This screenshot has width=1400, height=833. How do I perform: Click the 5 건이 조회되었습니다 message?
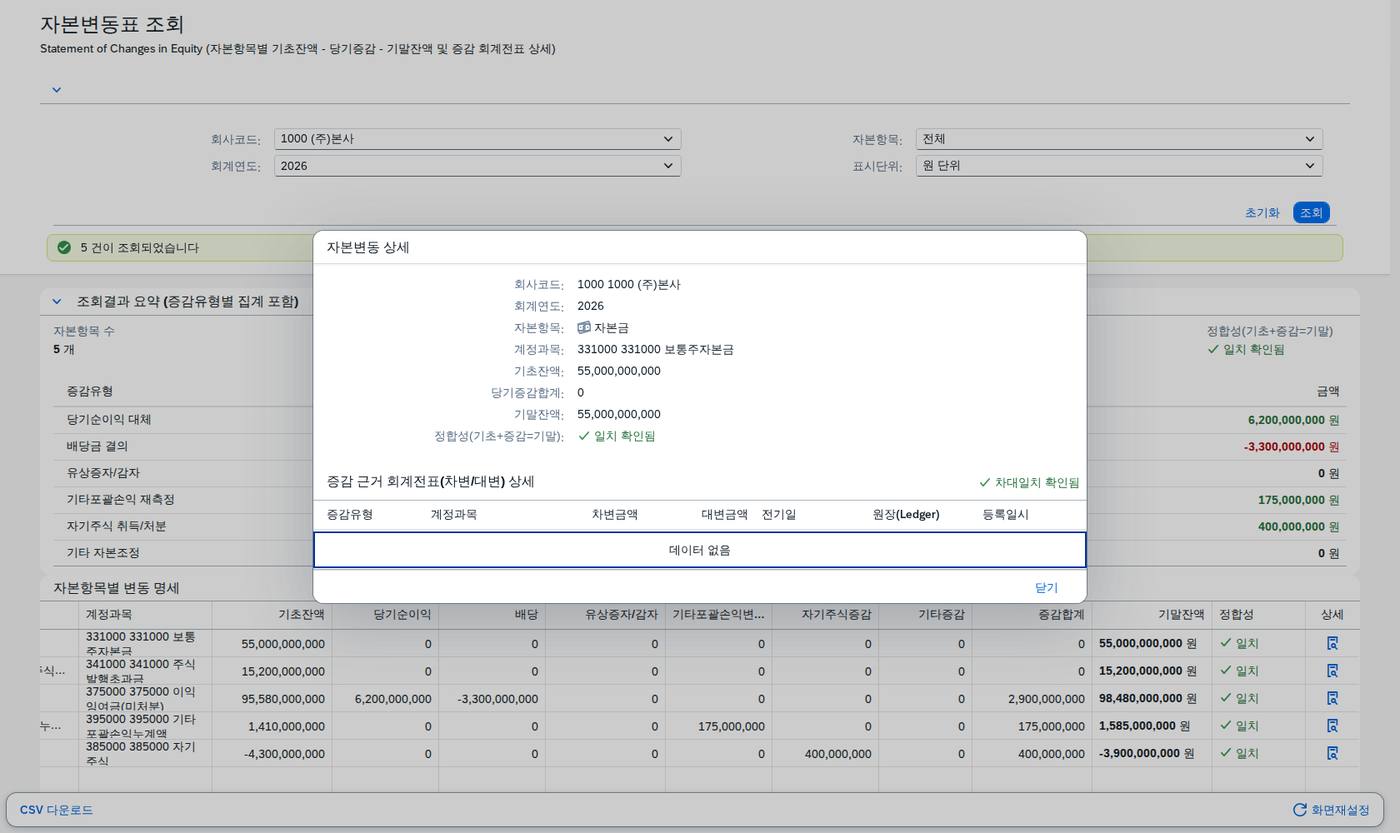140,248
